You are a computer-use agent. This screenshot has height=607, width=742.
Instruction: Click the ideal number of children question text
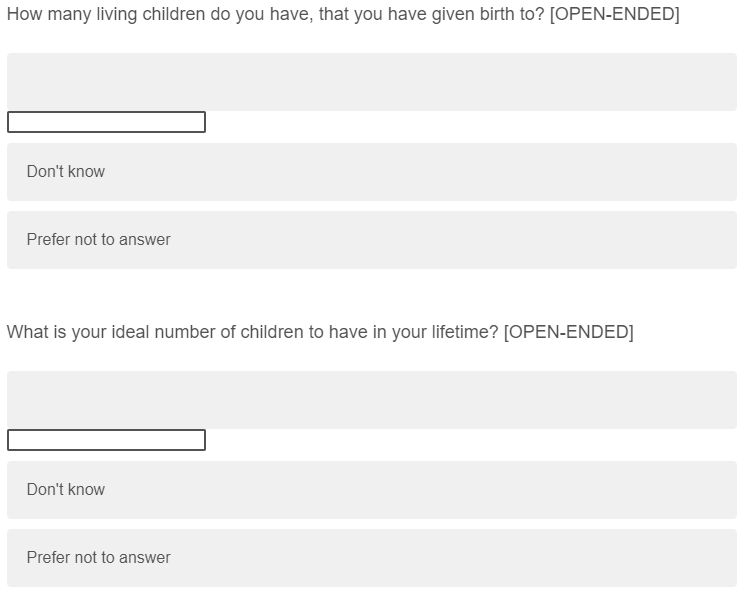(x=252, y=332)
